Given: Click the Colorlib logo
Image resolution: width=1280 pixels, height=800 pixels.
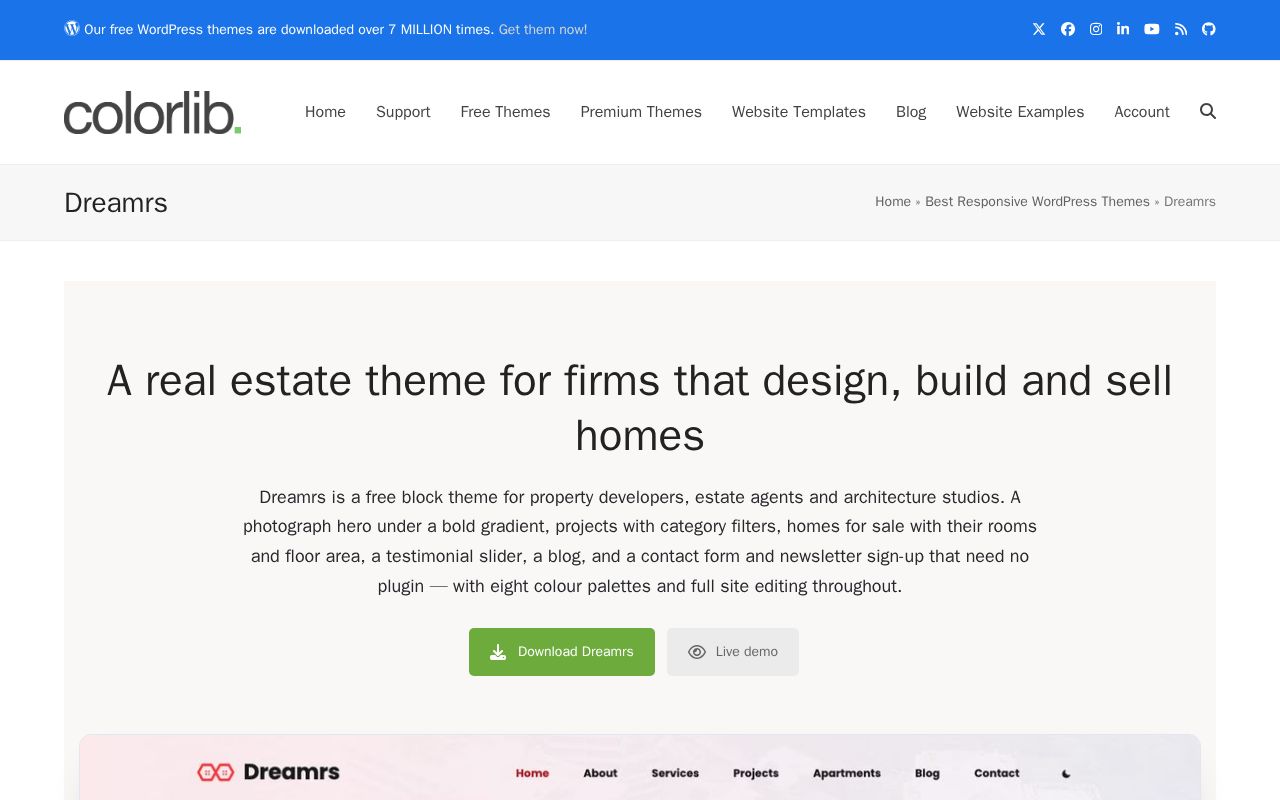Looking at the screenshot, I should point(152,112).
